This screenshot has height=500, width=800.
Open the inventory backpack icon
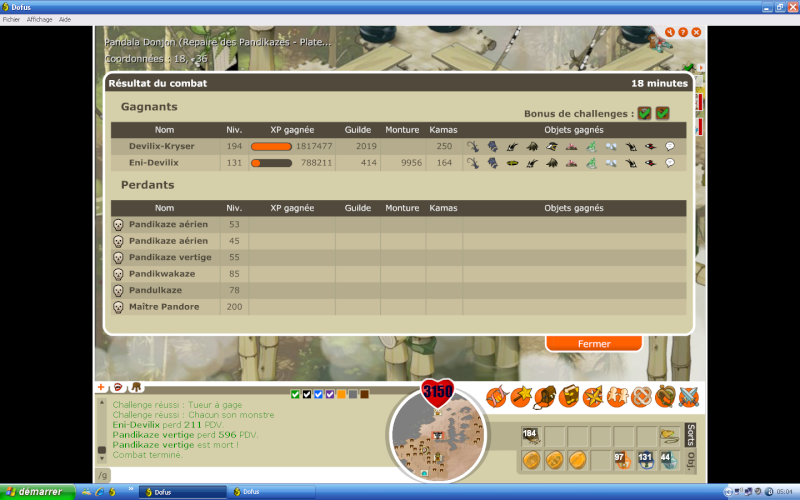click(544, 396)
